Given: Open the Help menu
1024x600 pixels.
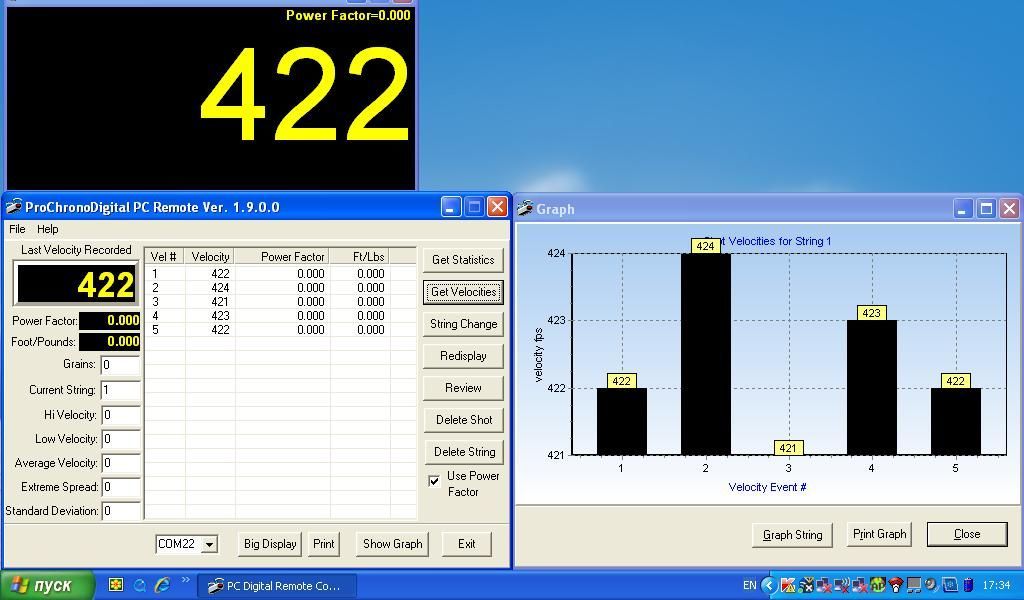Looking at the screenshot, I should click(x=47, y=229).
